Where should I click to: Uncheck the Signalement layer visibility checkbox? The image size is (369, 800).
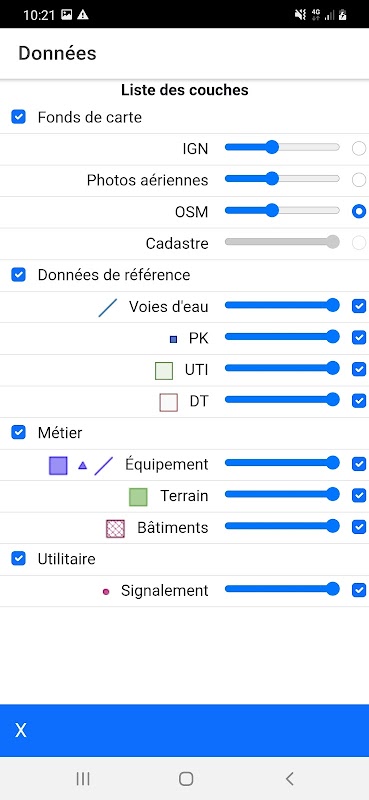tap(359, 590)
